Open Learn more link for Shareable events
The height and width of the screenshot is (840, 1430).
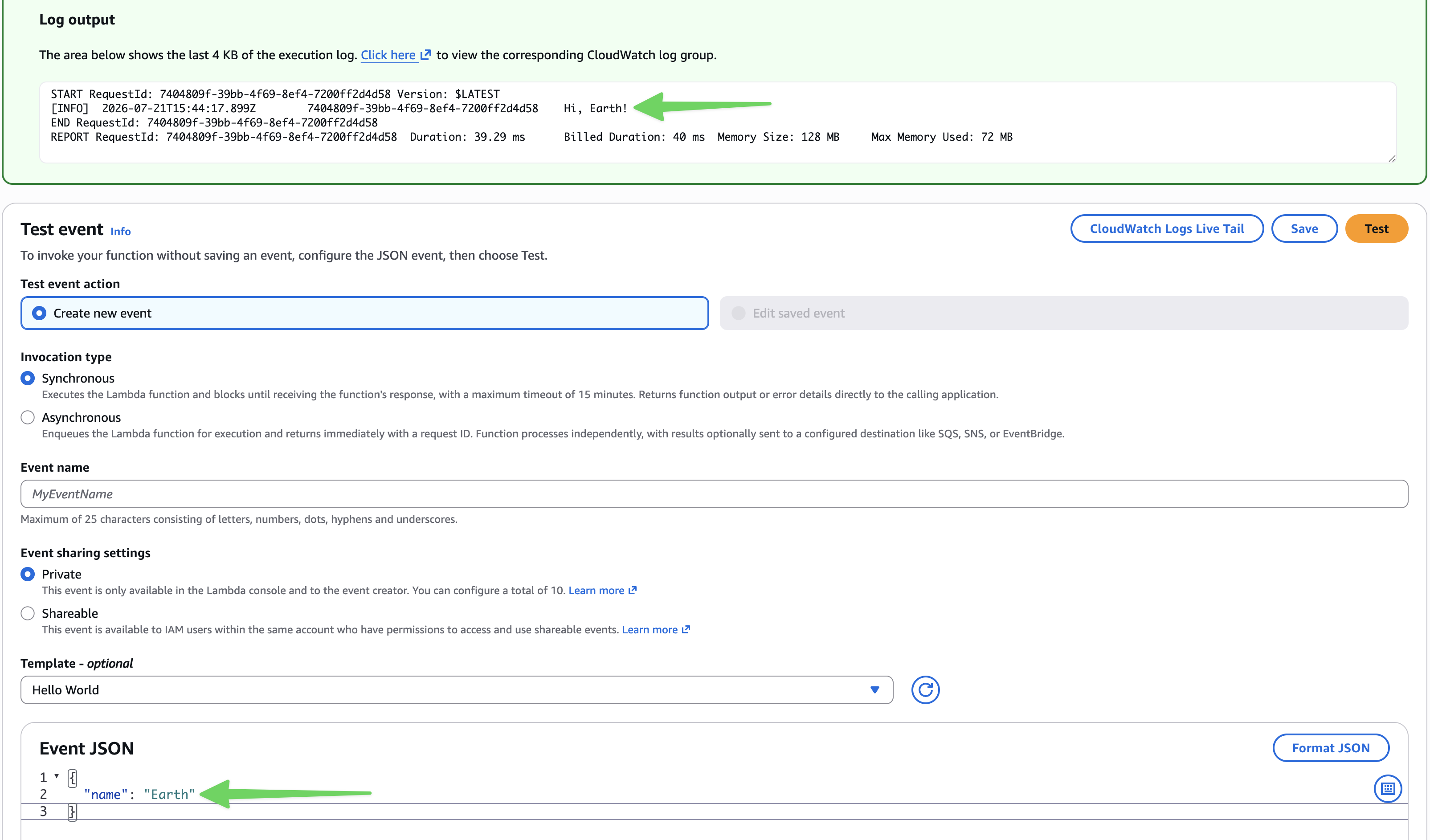pos(649,630)
